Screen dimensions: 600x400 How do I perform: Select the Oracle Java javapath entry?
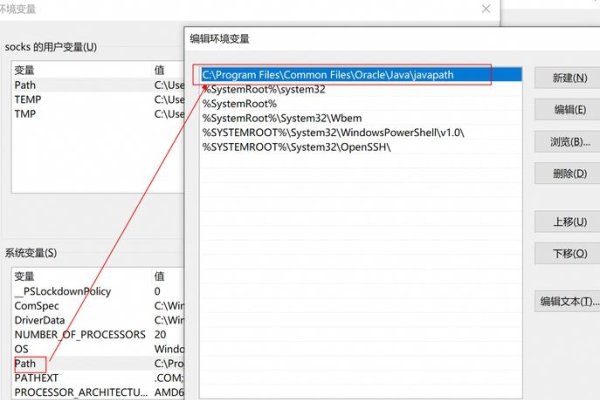[361, 75]
